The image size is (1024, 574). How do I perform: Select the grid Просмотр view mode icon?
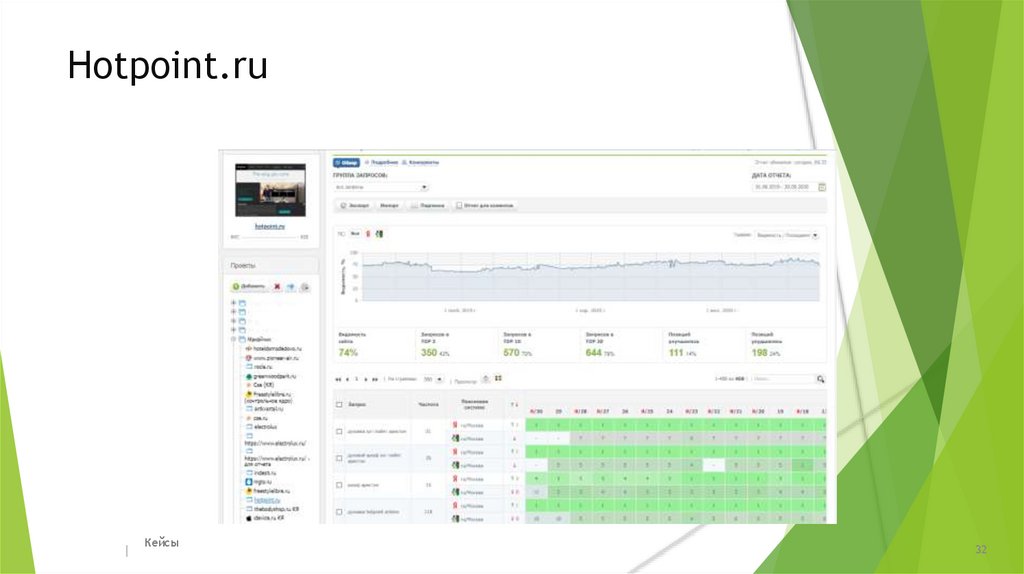point(498,379)
